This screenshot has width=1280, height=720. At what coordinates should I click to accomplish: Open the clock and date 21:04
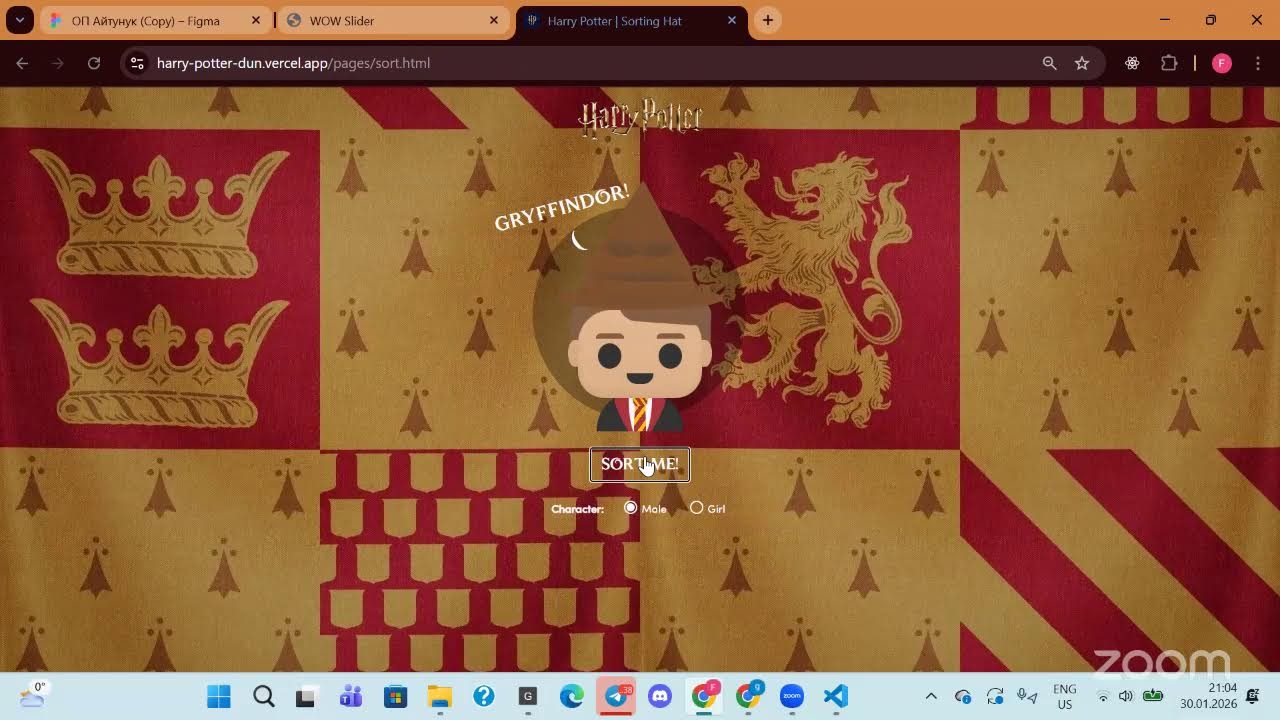pyautogui.click(x=1208, y=696)
